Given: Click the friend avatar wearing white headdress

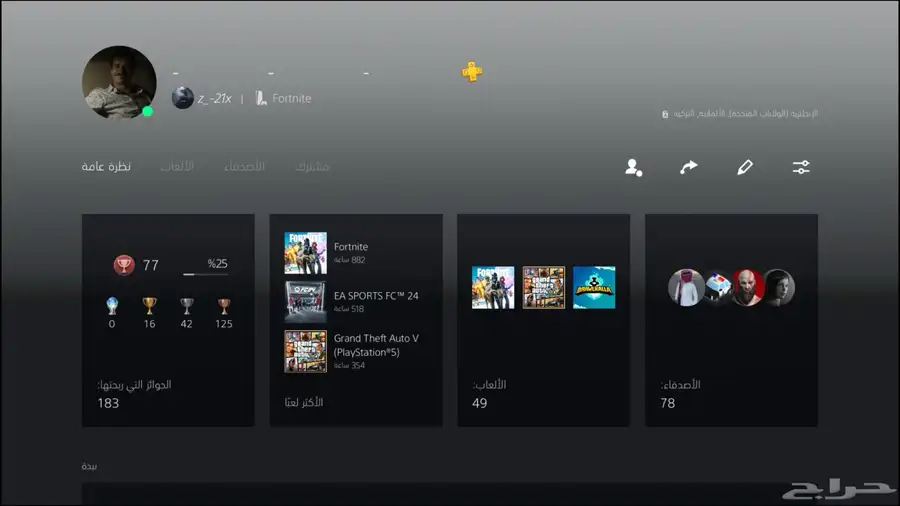Looking at the screenshot, I should coord(686,287).
